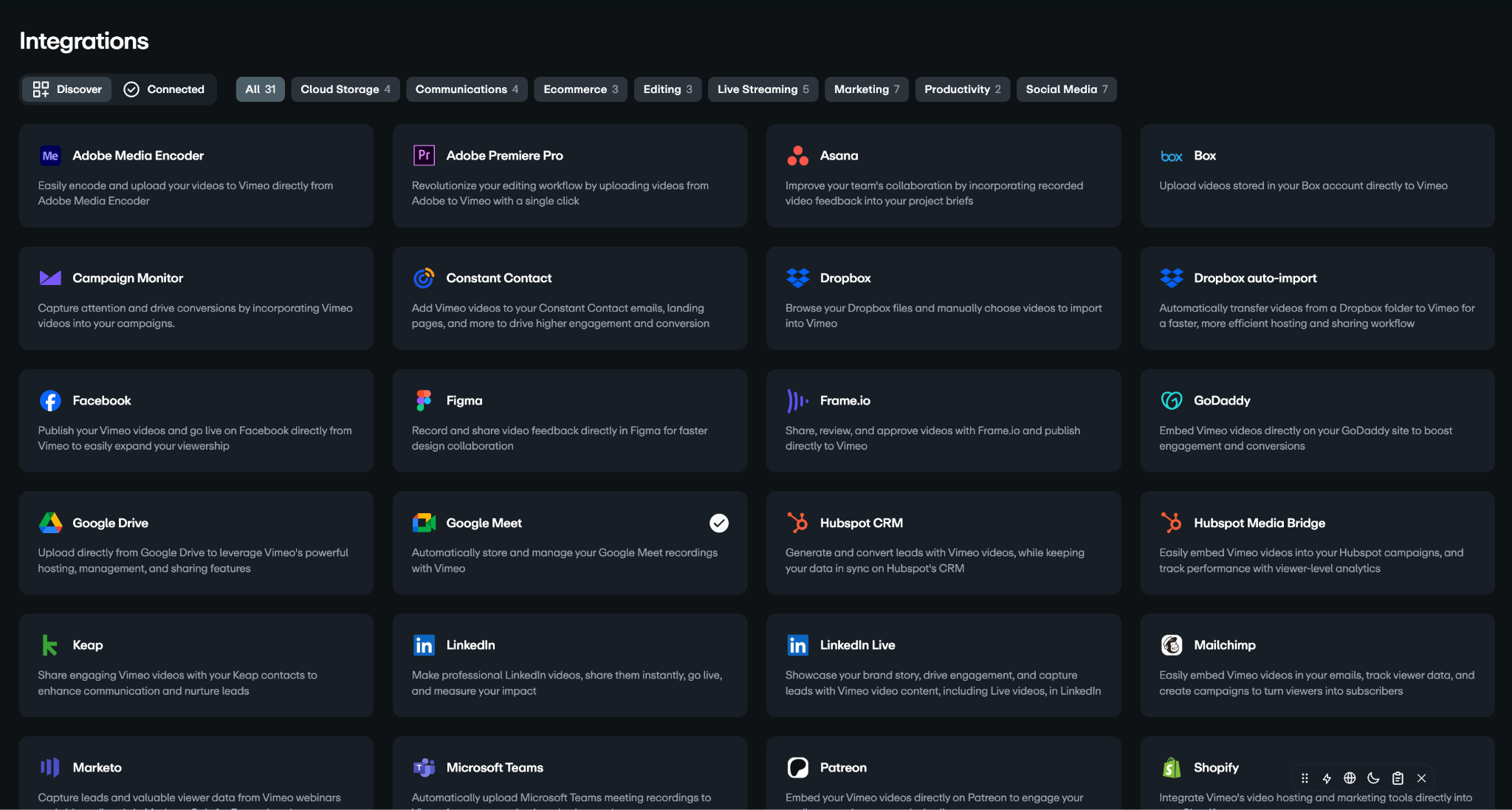The width and height of the screenshot is (1512, 810).
Task: Open the Dropbox auto-import integration card
Action: tap(1316, 298)
